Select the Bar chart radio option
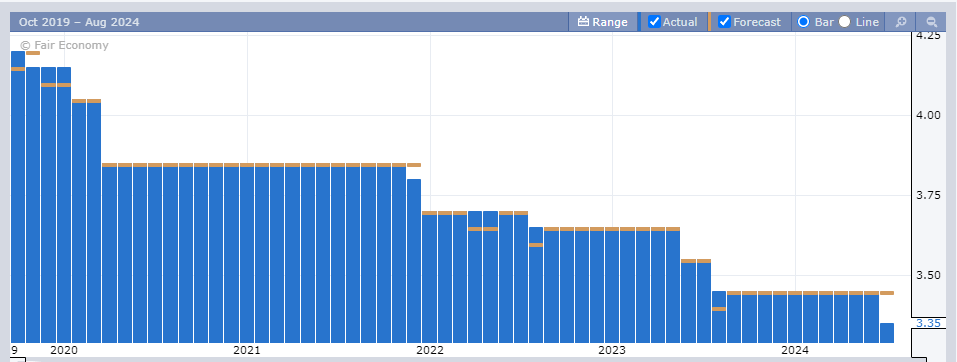957x362 pixels. point(803,22)
